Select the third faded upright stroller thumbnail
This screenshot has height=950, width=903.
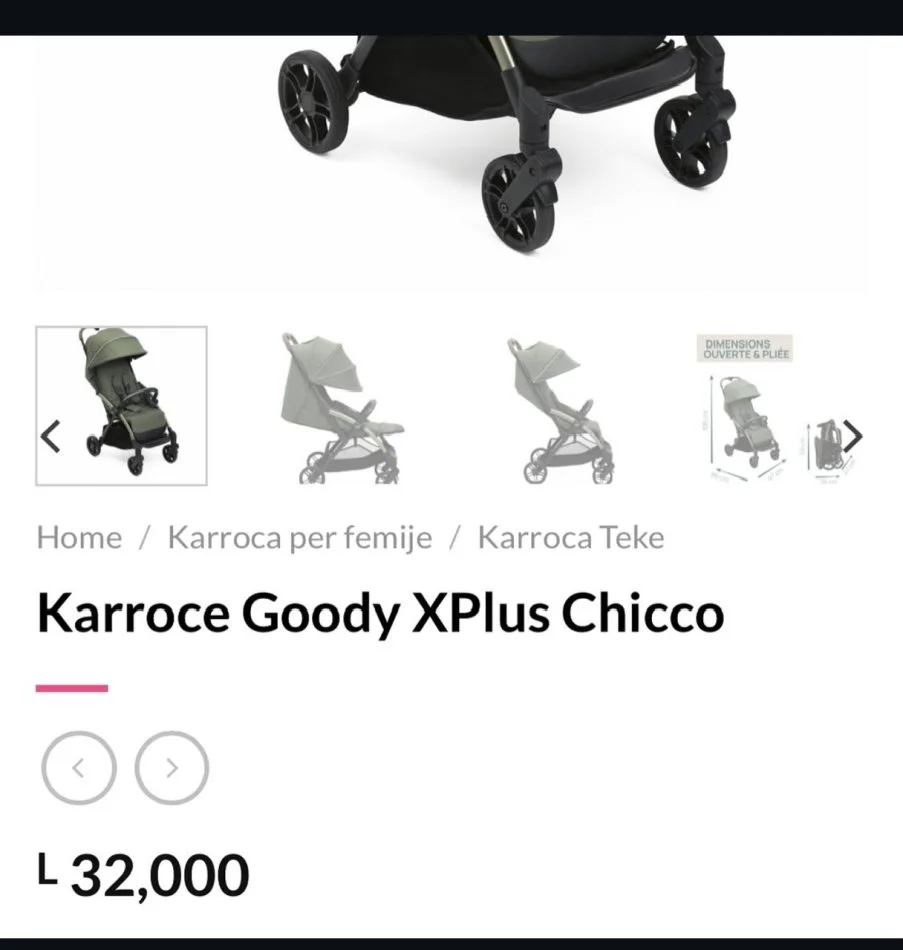pyautogui.click(x=564, y=411)
